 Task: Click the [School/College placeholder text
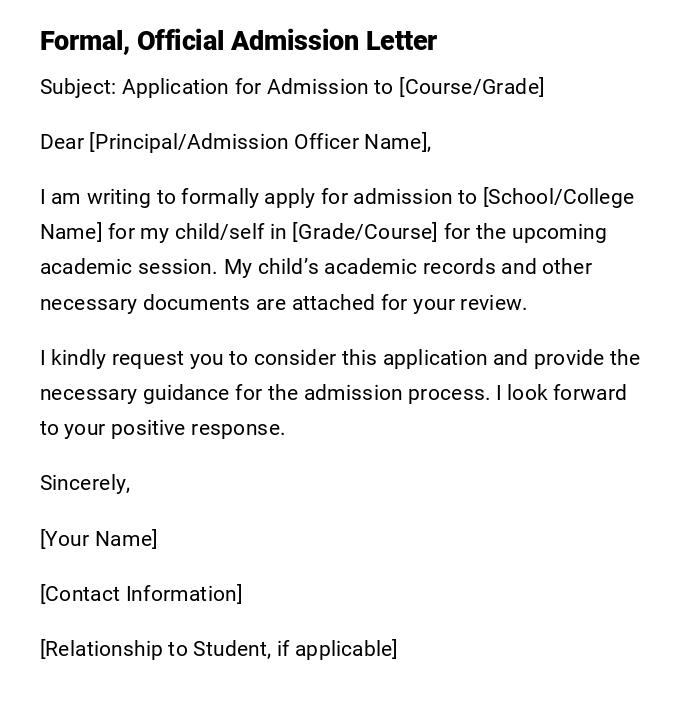(558, 197)
